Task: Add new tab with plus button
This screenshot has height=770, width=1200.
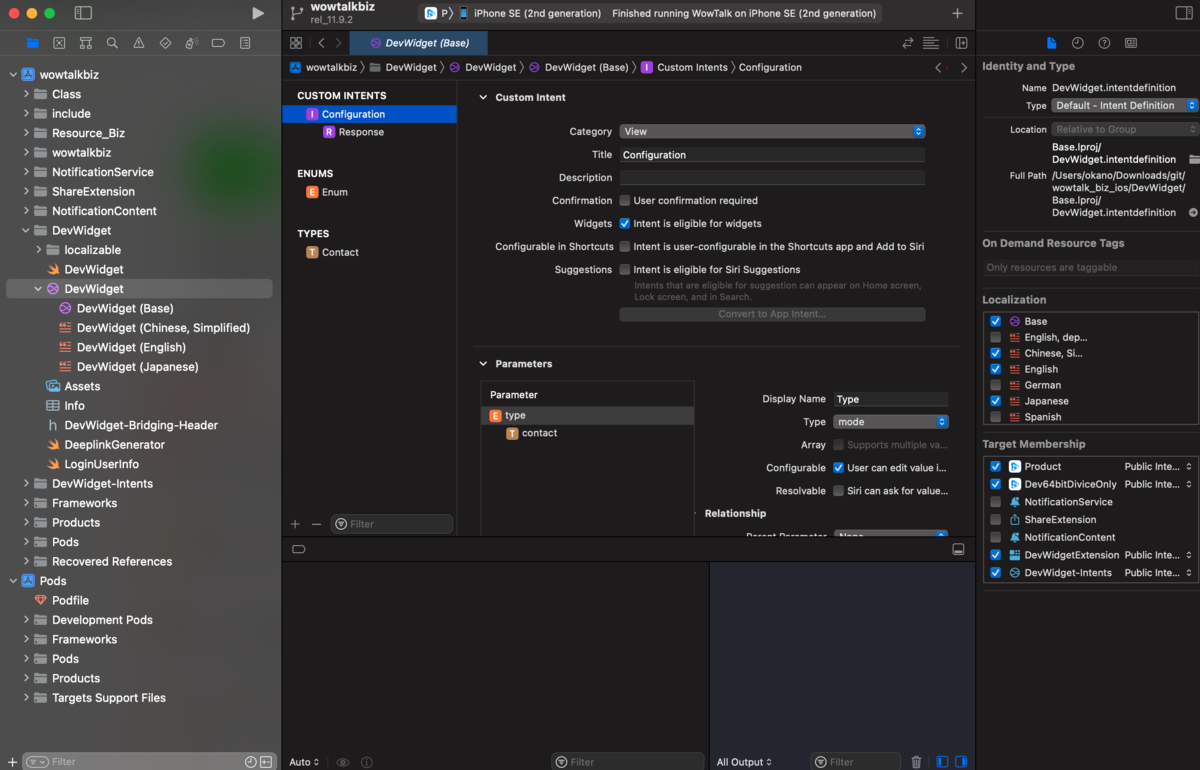Action: click(957, 14)
